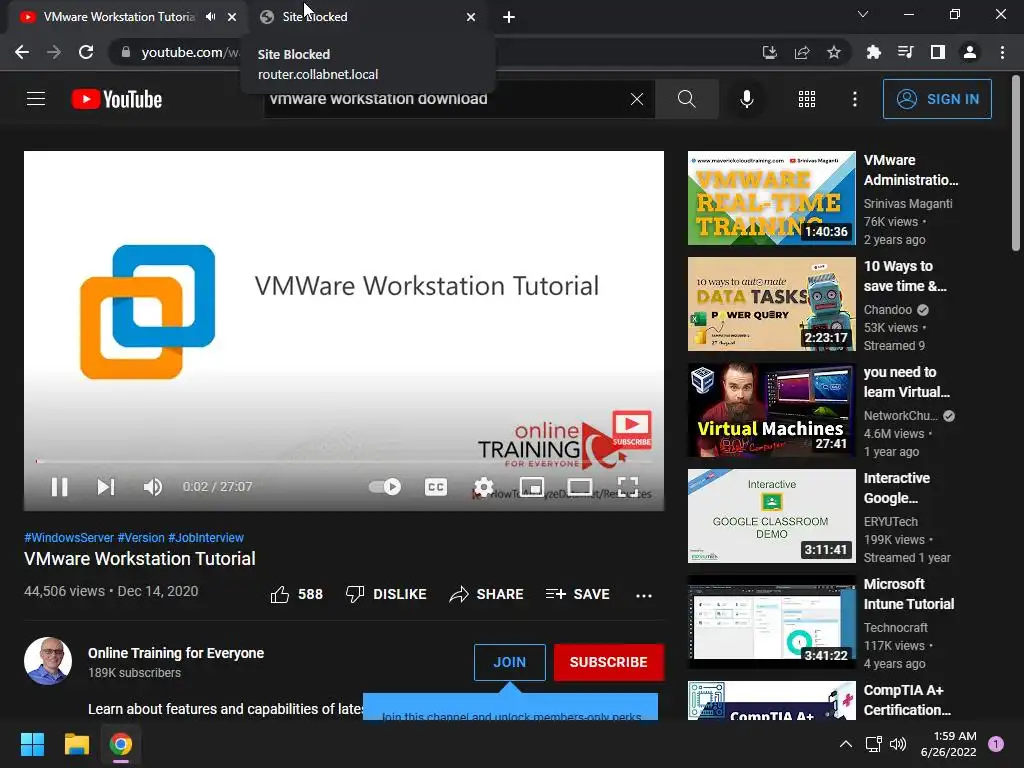Click the search magnifier button

tap(686, 99)
